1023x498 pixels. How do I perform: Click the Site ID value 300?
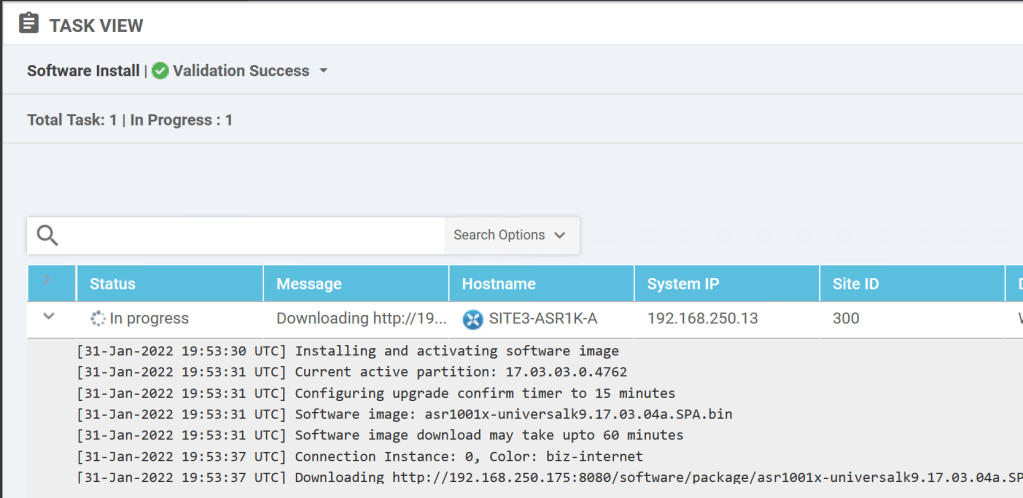coord(846,319)
